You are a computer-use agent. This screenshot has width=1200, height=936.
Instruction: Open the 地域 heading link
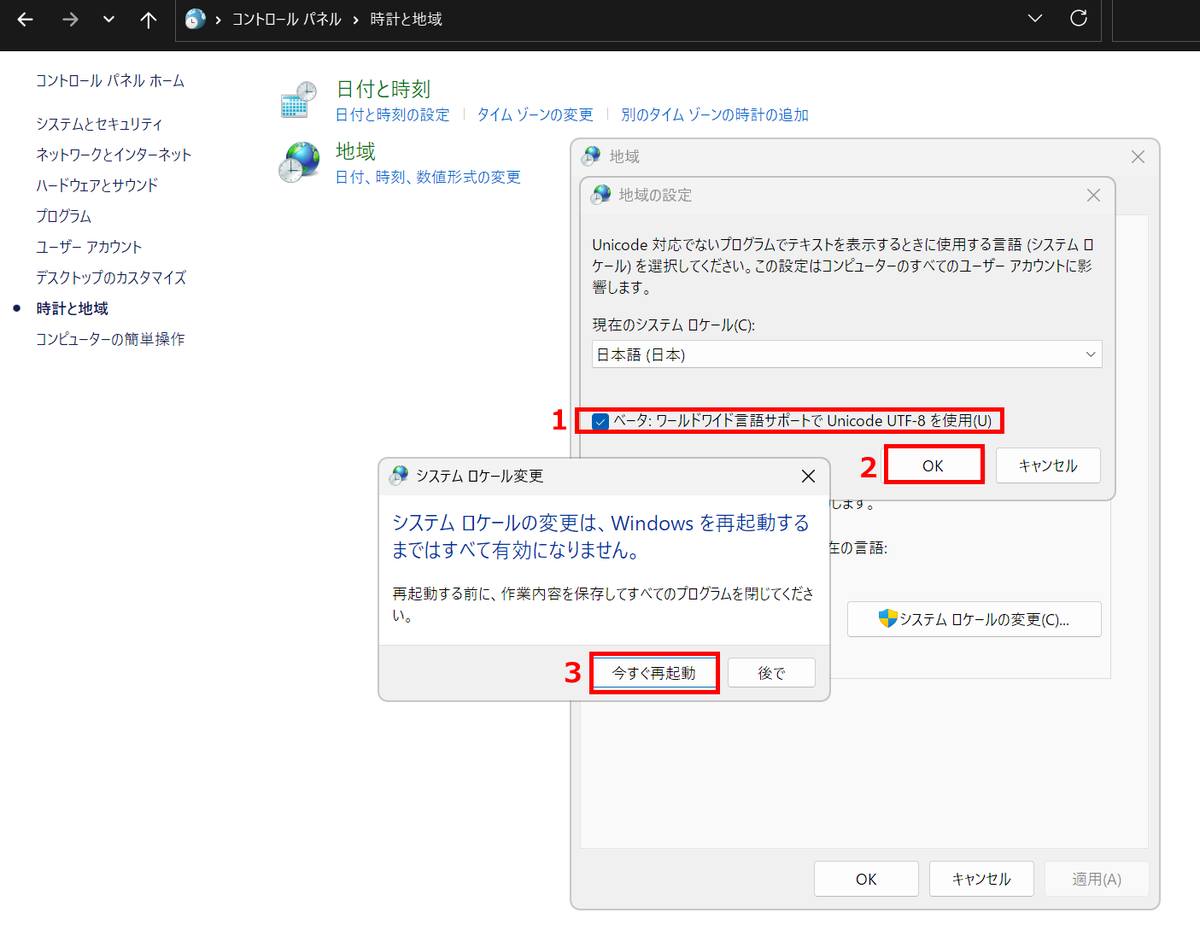pyautogui.click(x=355, y=152)
